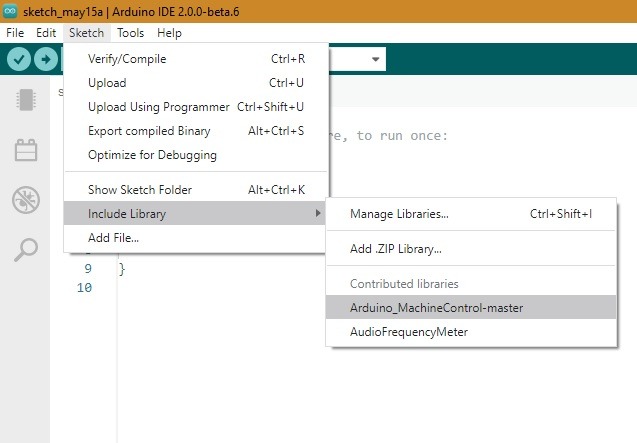Open the File menu
Viewport: 637px width, 443px height.
(x=15, y=33)
